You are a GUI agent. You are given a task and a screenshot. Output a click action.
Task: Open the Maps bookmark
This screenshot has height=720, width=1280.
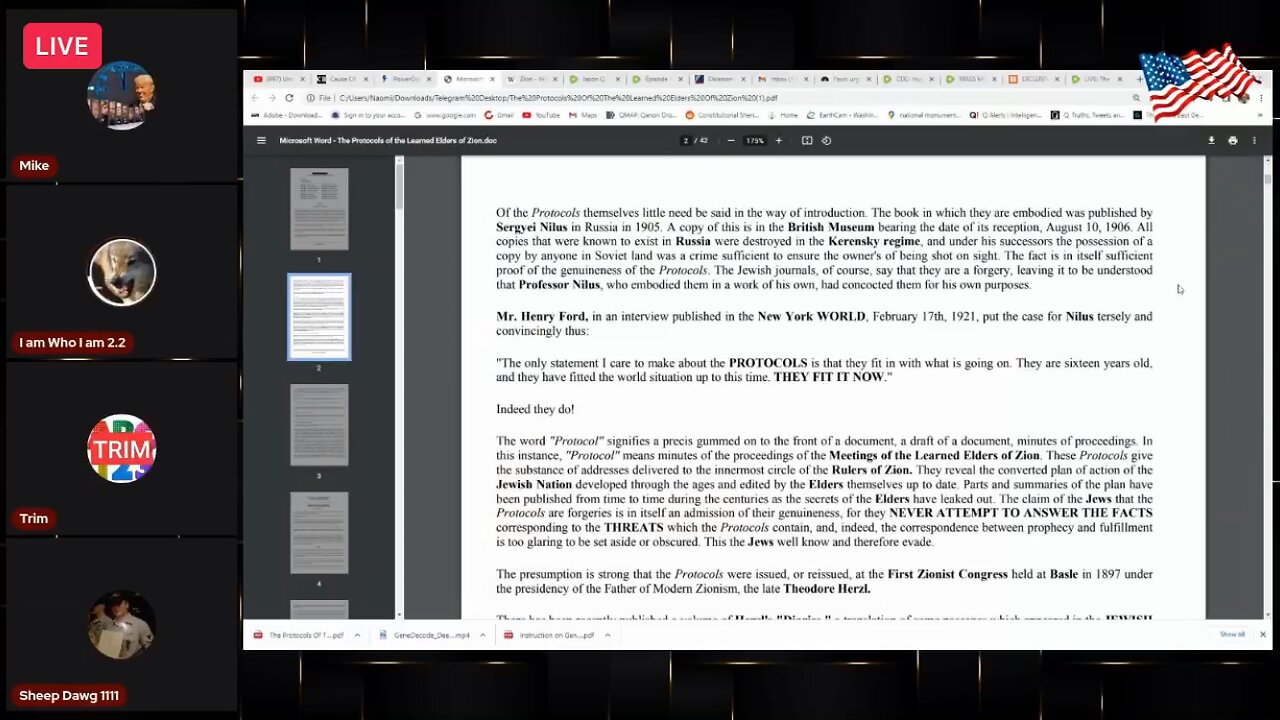pos(583,115)
